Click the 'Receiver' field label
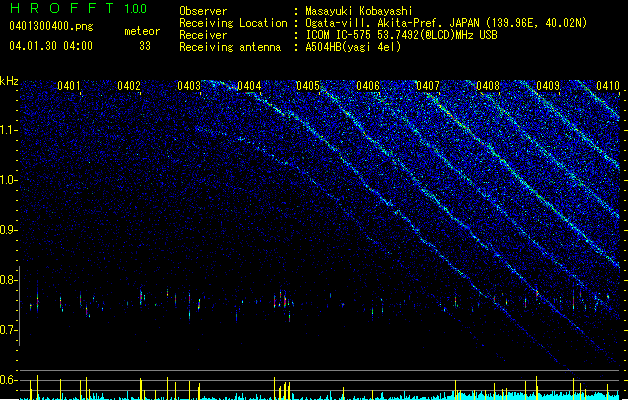 click(203, 35)
